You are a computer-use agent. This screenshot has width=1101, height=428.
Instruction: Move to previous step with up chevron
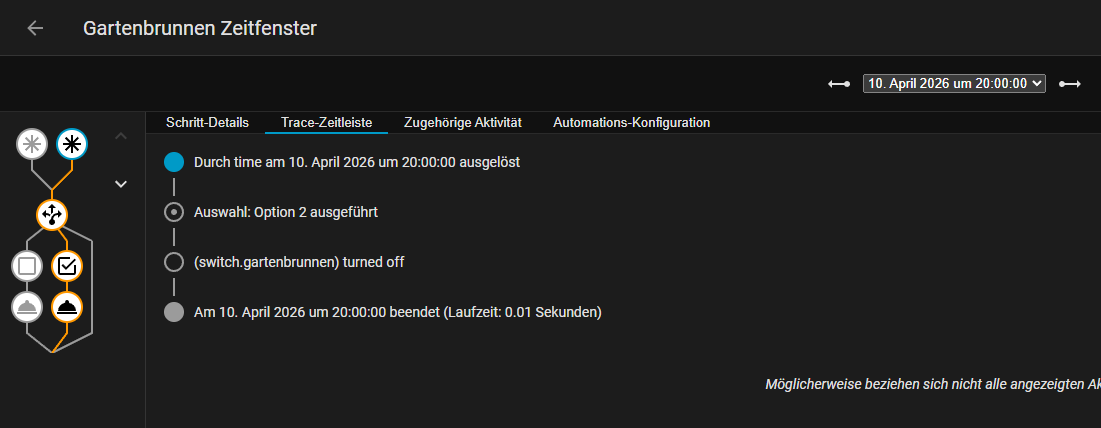(x=121, y=135)
